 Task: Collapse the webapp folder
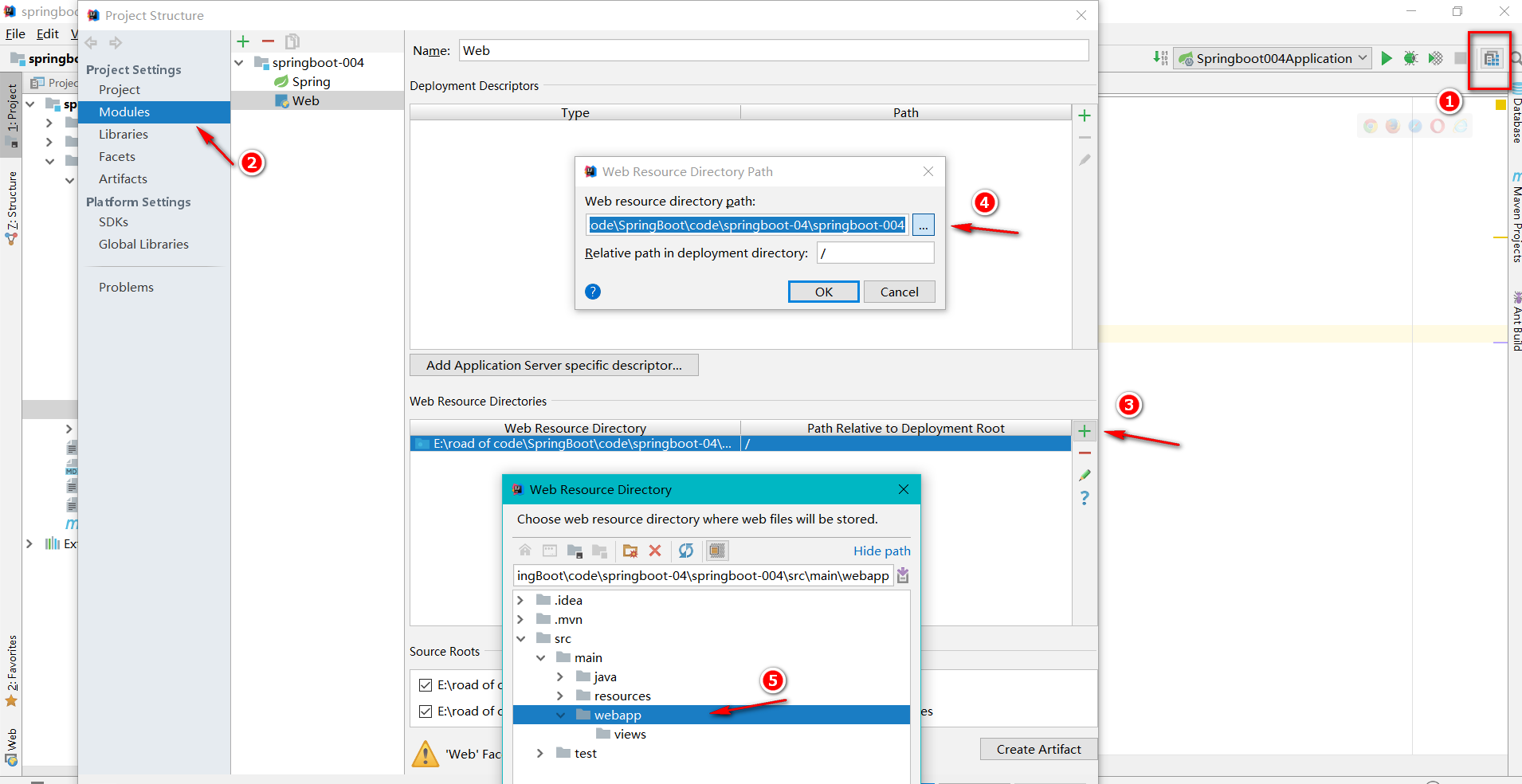[560, 715]
